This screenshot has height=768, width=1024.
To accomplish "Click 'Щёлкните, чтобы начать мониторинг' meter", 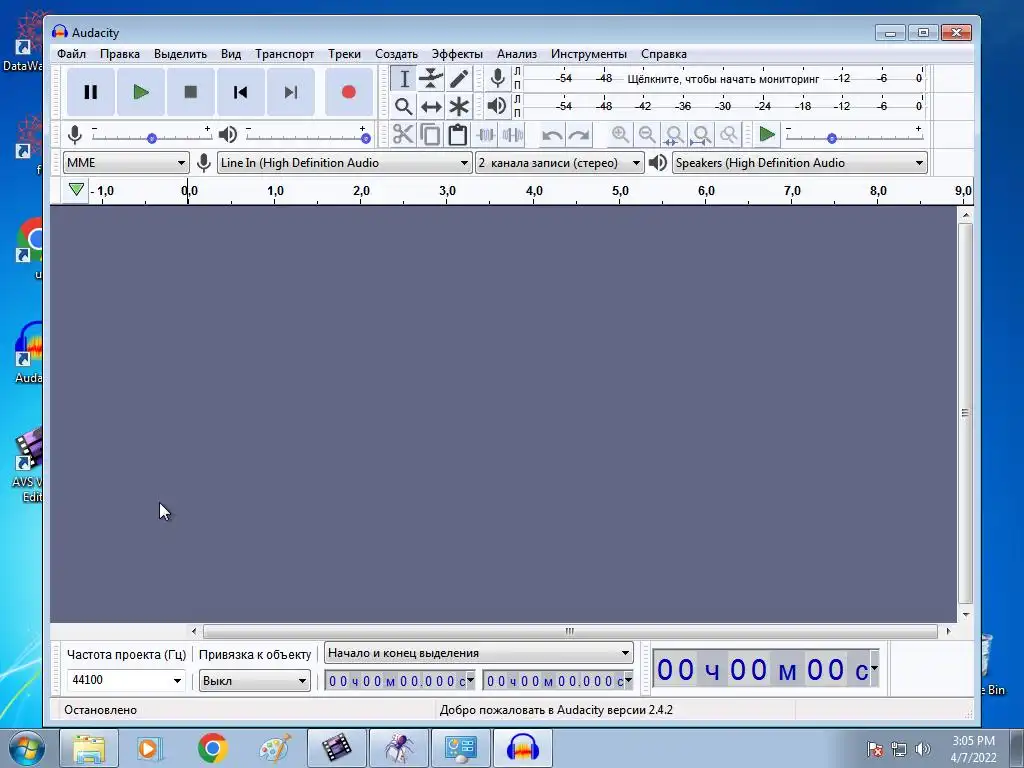I will coord(724,79).
